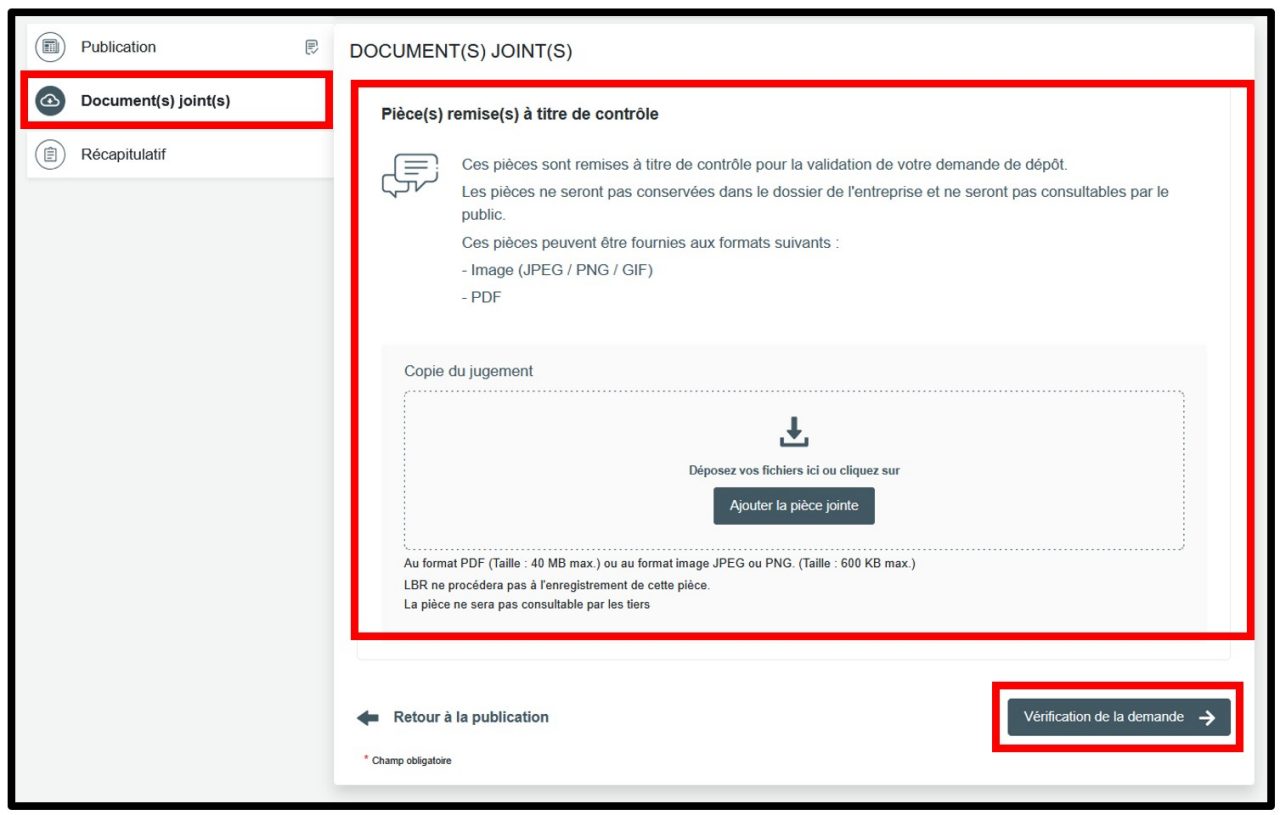Click the Pièce(s) remise(s) à titre de contrôle heading
Screen dimensions: 1280x815
point(519,114)
